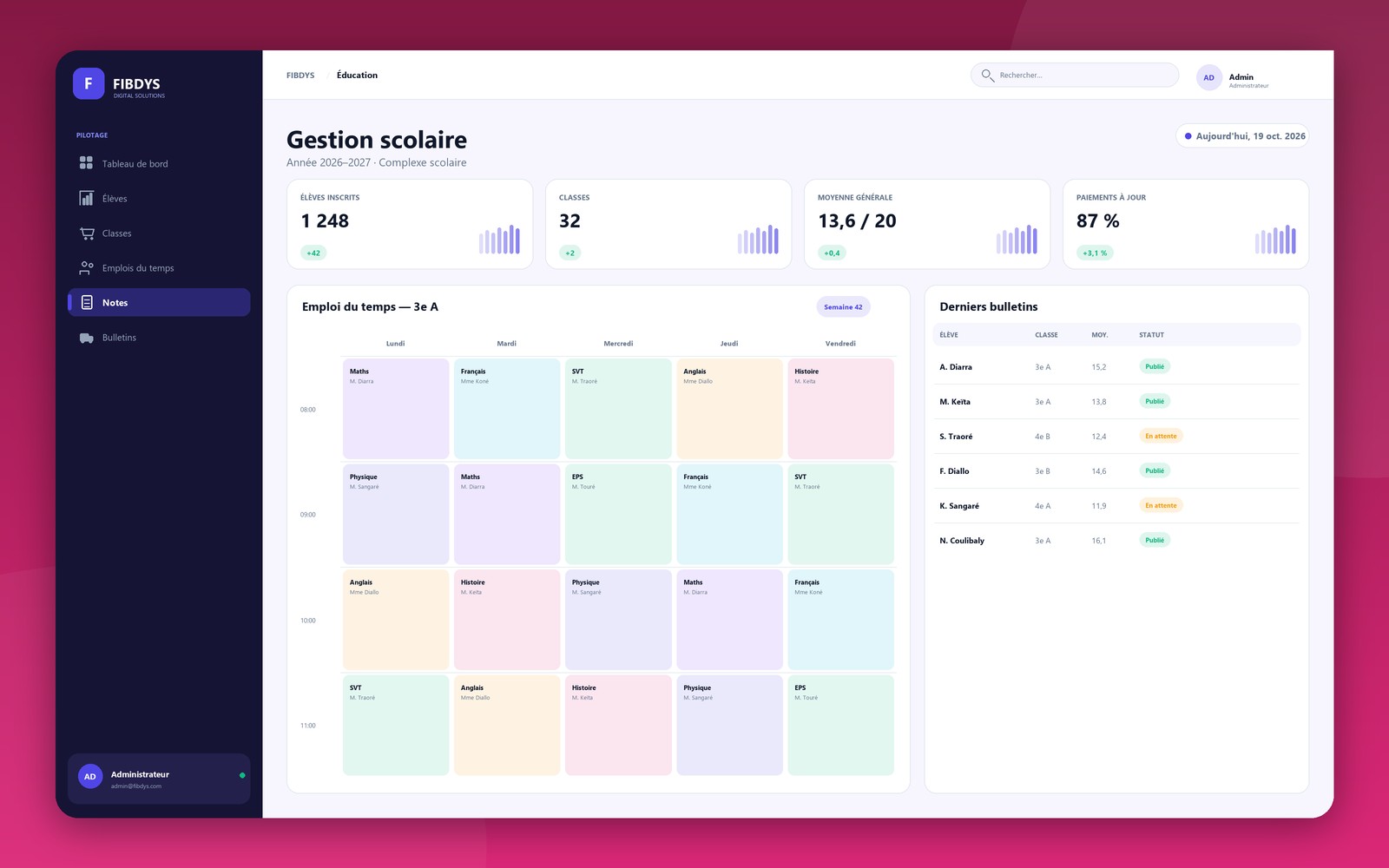
Task: Select Wednesday 08:00 SVT slot
Action: 618,409
